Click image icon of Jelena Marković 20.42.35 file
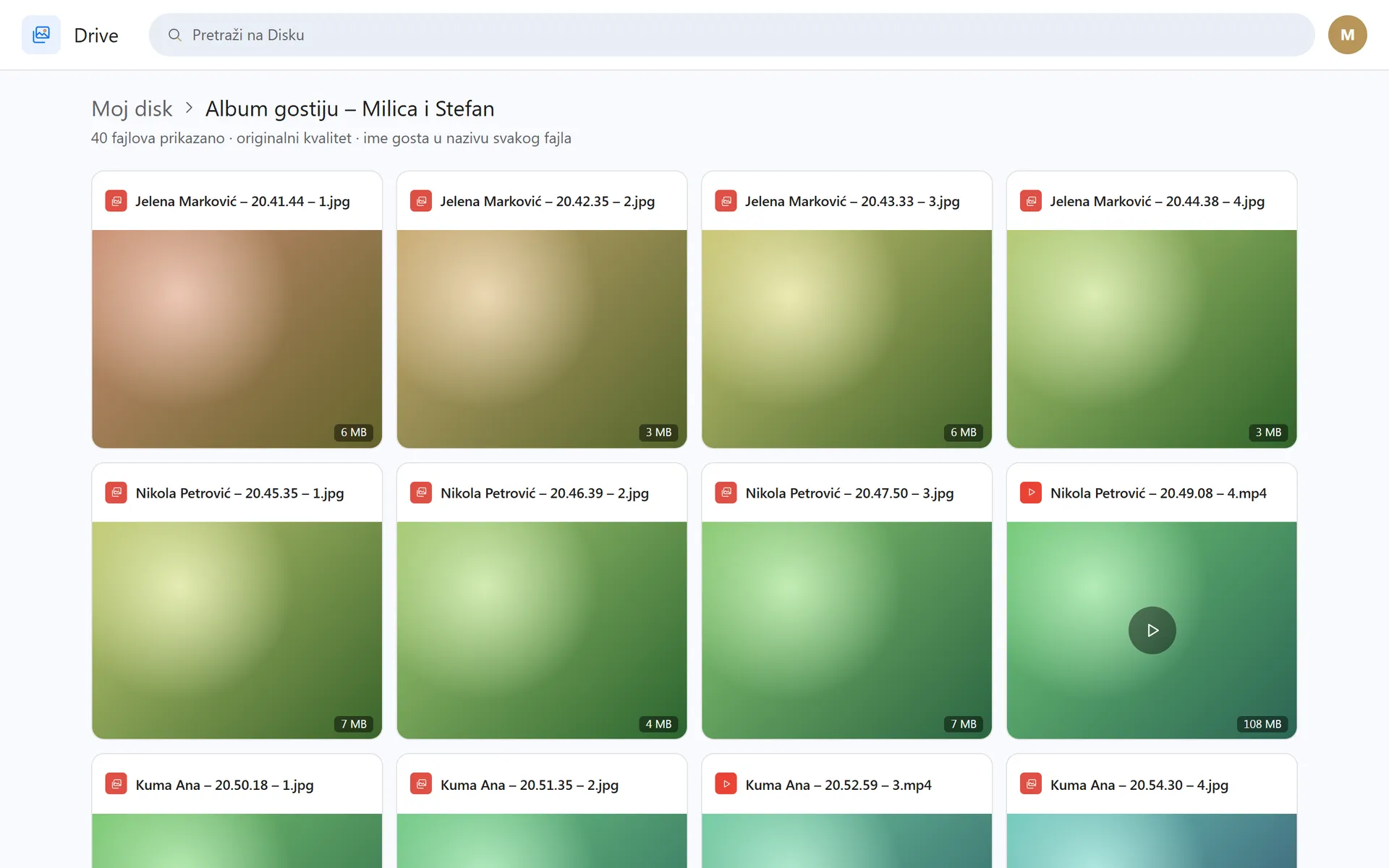Image resolution: width=1389 pixels, height=868 pixels. pos(421,201)
